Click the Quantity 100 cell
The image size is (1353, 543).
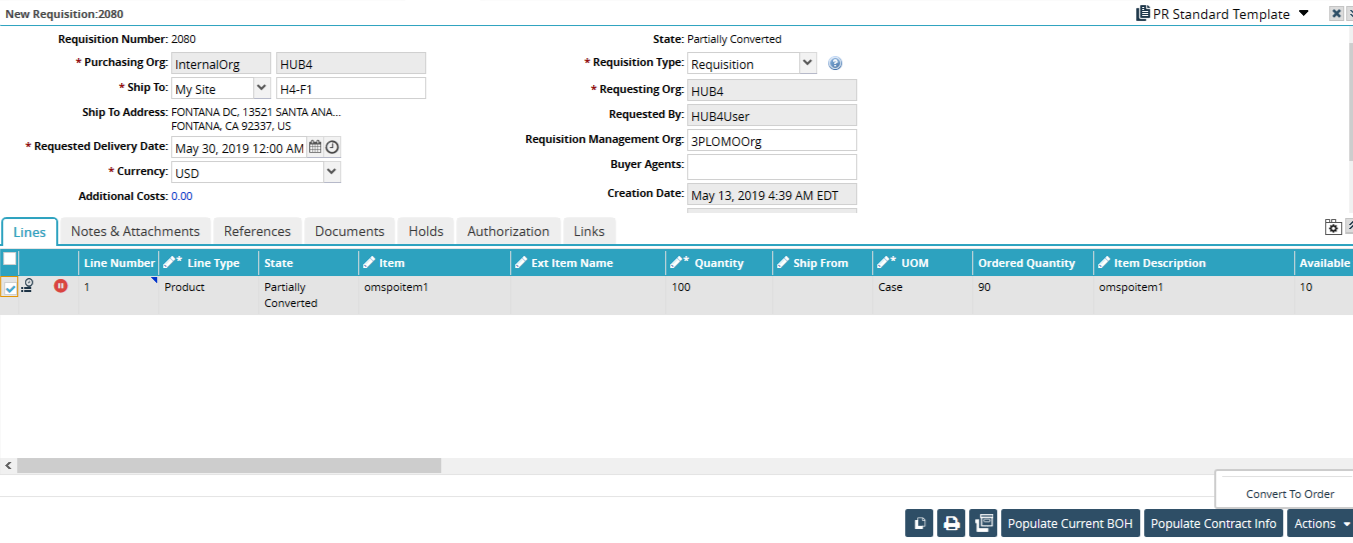[719, 295]
